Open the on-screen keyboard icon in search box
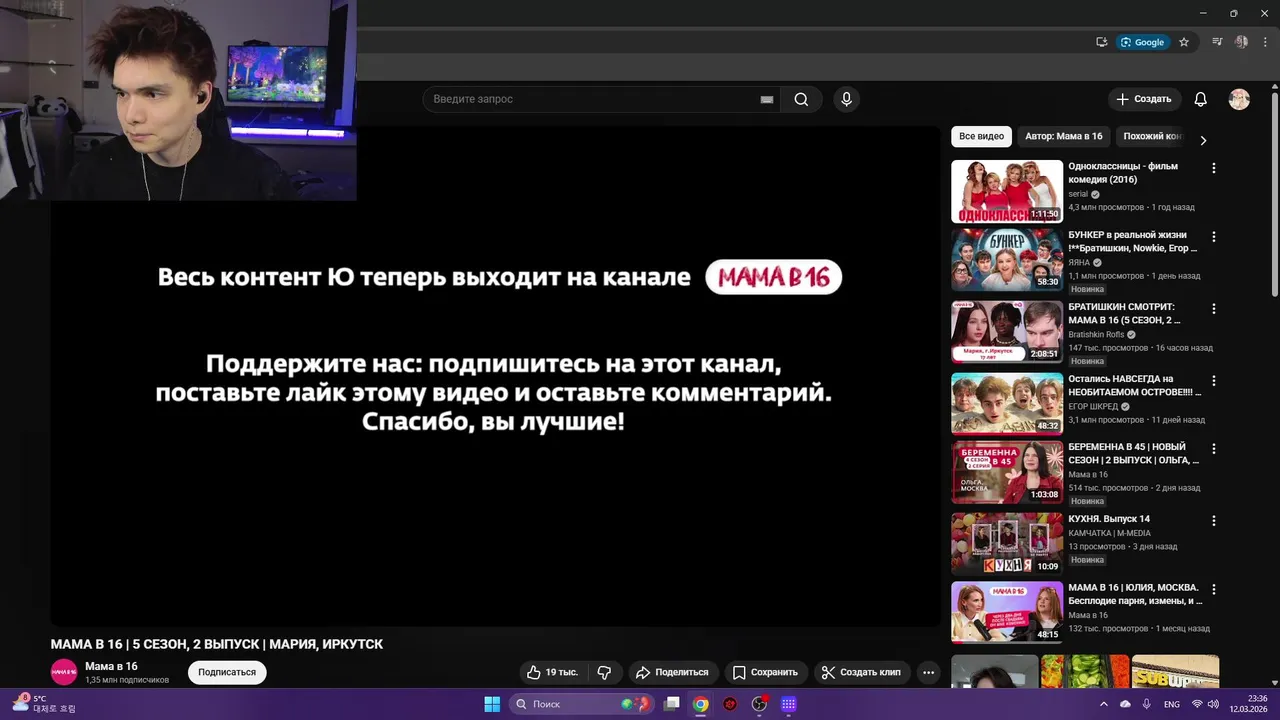Viewport: 1280px width, 720px height. click(767, 99)
